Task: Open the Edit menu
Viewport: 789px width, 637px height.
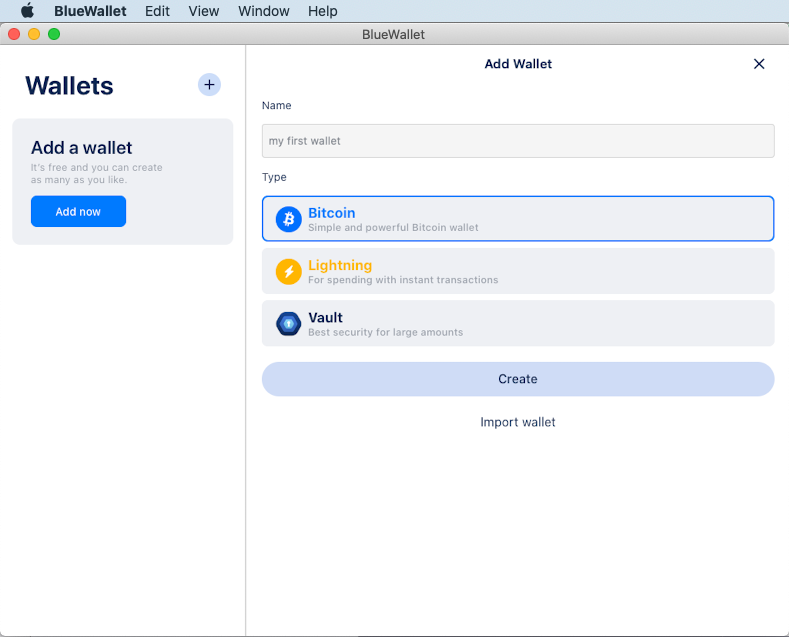Action: [x=157, y=11]
